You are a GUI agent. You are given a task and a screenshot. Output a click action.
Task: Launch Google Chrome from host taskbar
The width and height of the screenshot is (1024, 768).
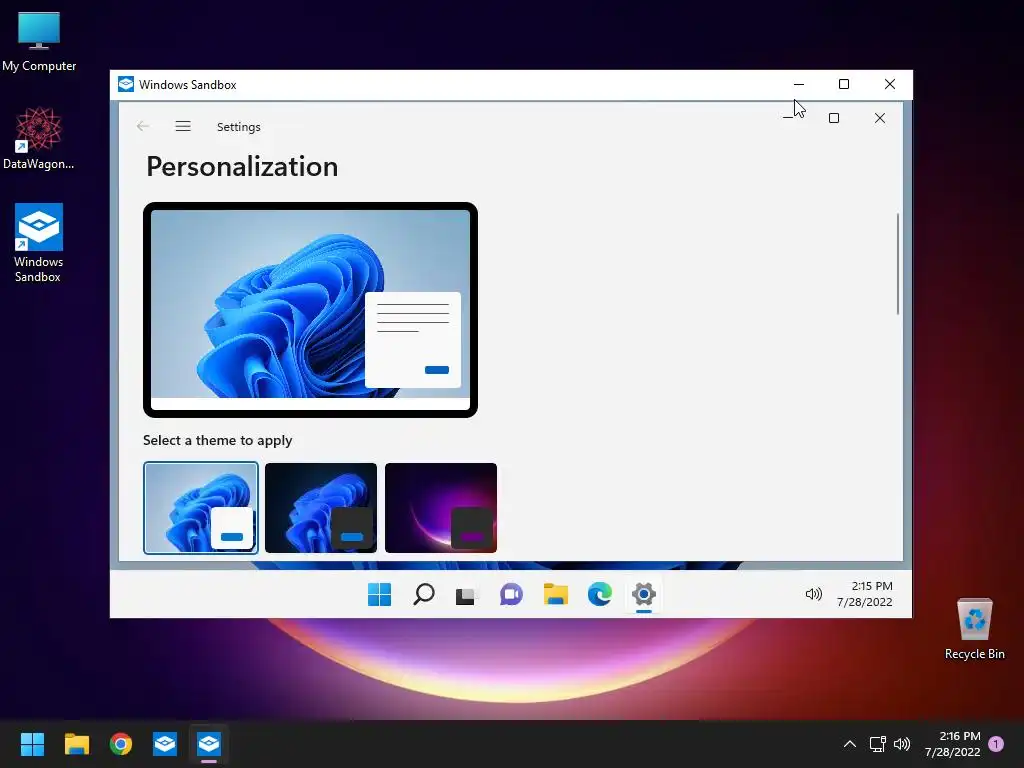(121, 744)
